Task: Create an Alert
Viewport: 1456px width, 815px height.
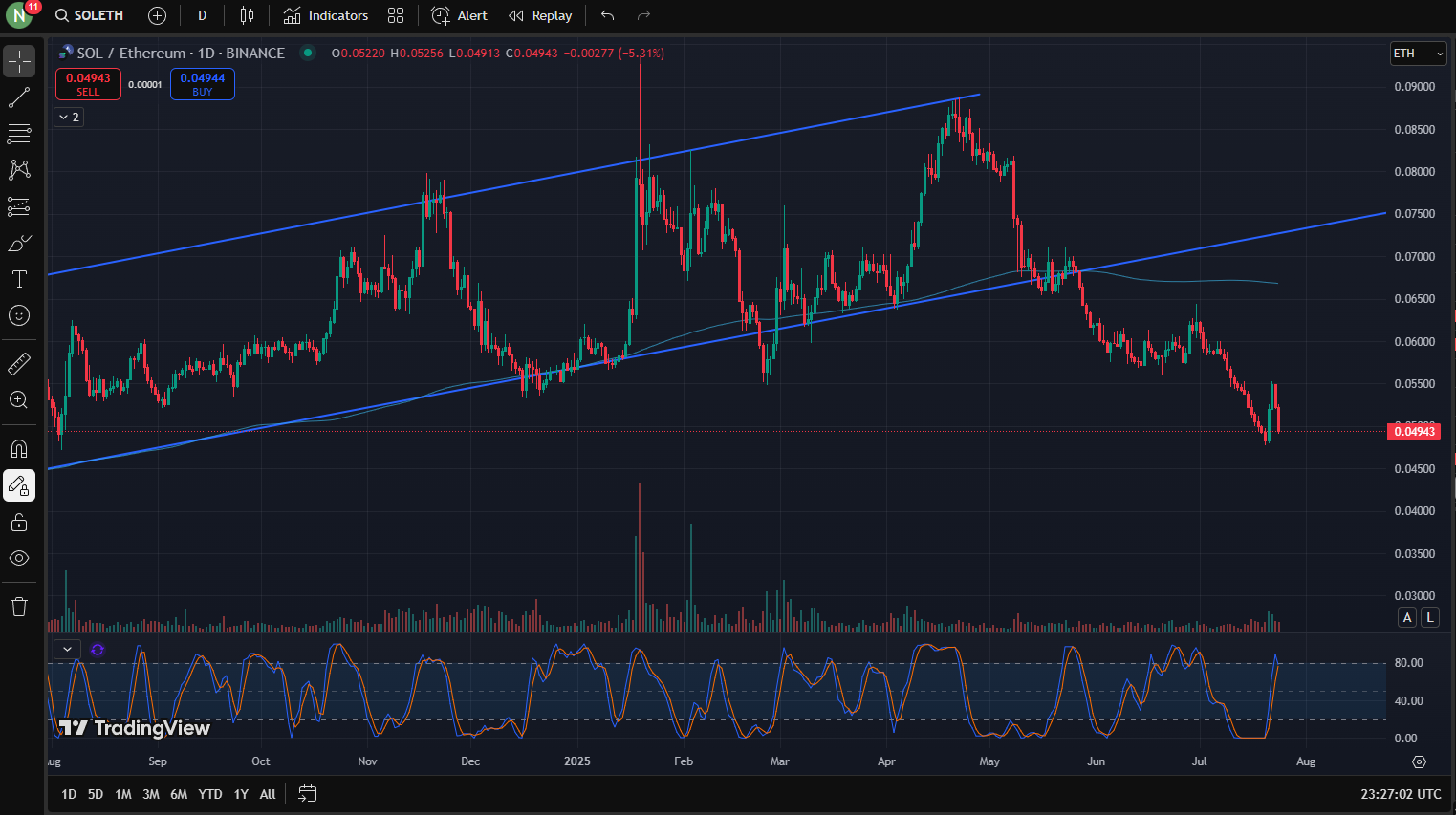Action: coord(460,15)
